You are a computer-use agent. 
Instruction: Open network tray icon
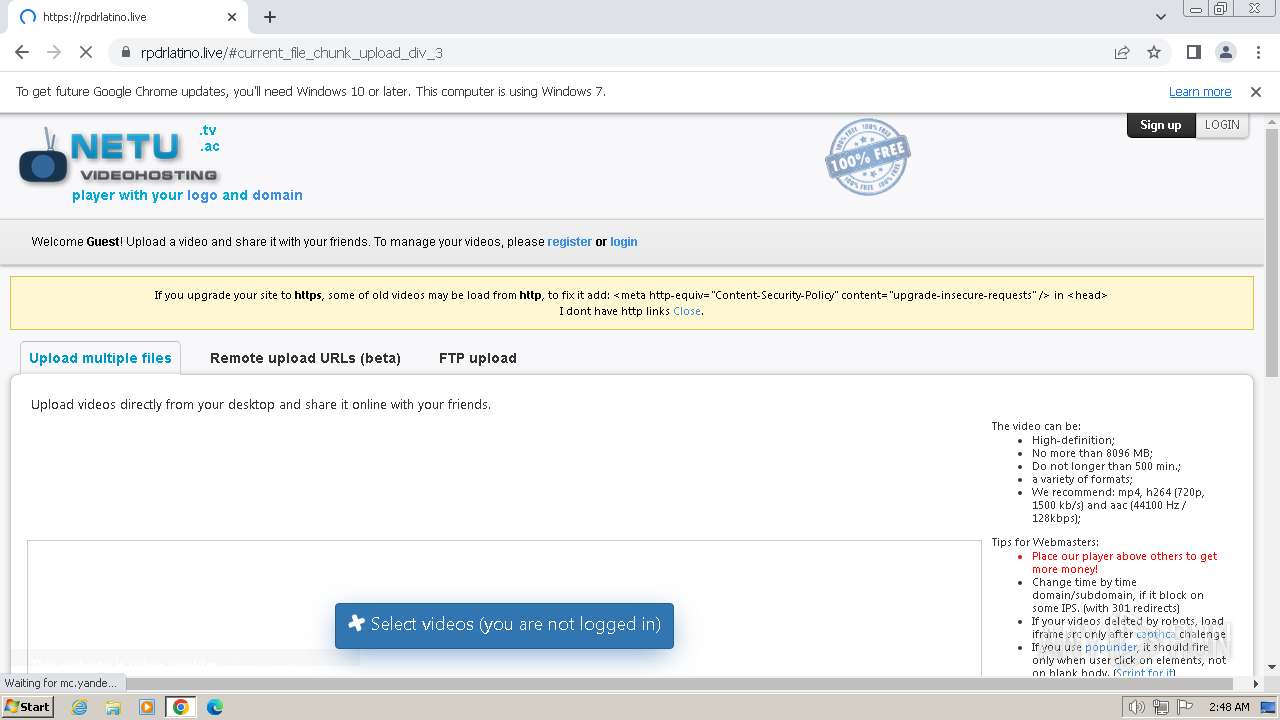pyautogui.click(x=1161, y=707)
